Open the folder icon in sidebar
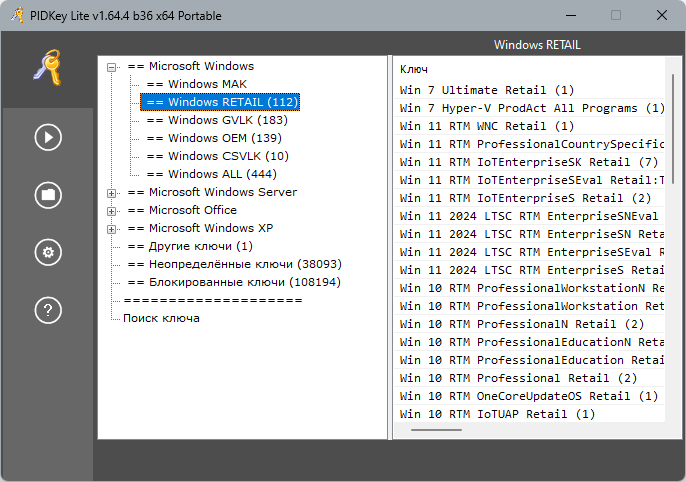This screenshot has height=482, width=686. tap(48, 195)
